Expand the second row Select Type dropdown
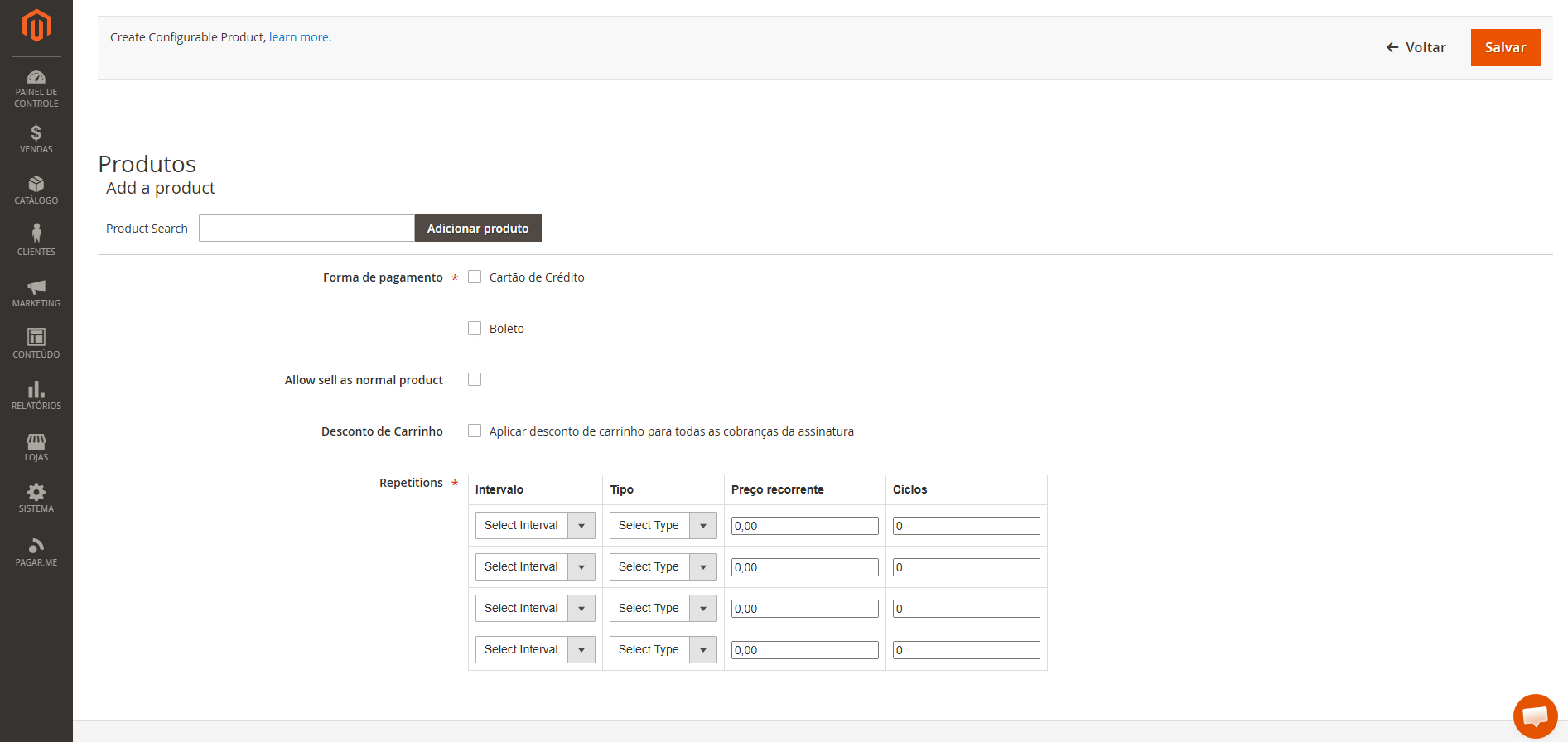 click(663, 567)
